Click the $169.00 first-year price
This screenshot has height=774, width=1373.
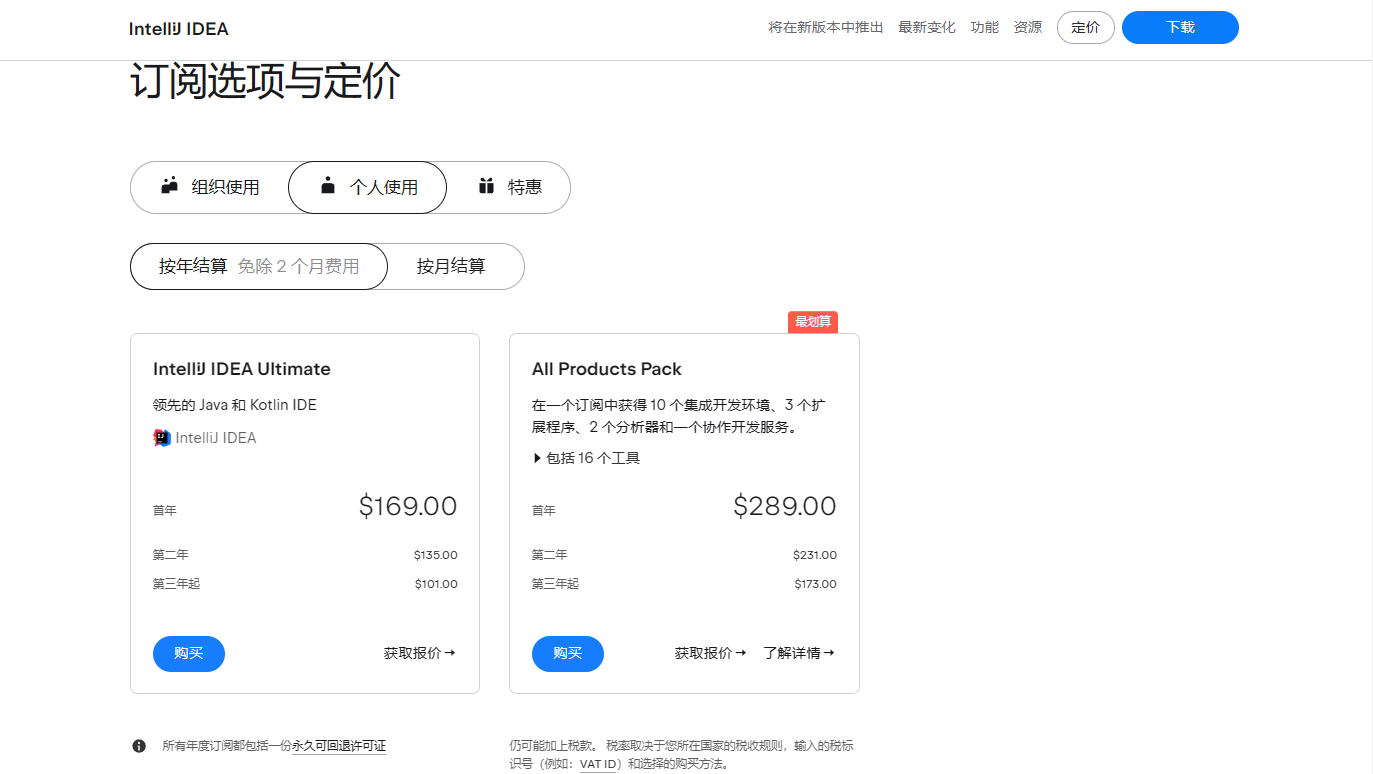(408, 506)
